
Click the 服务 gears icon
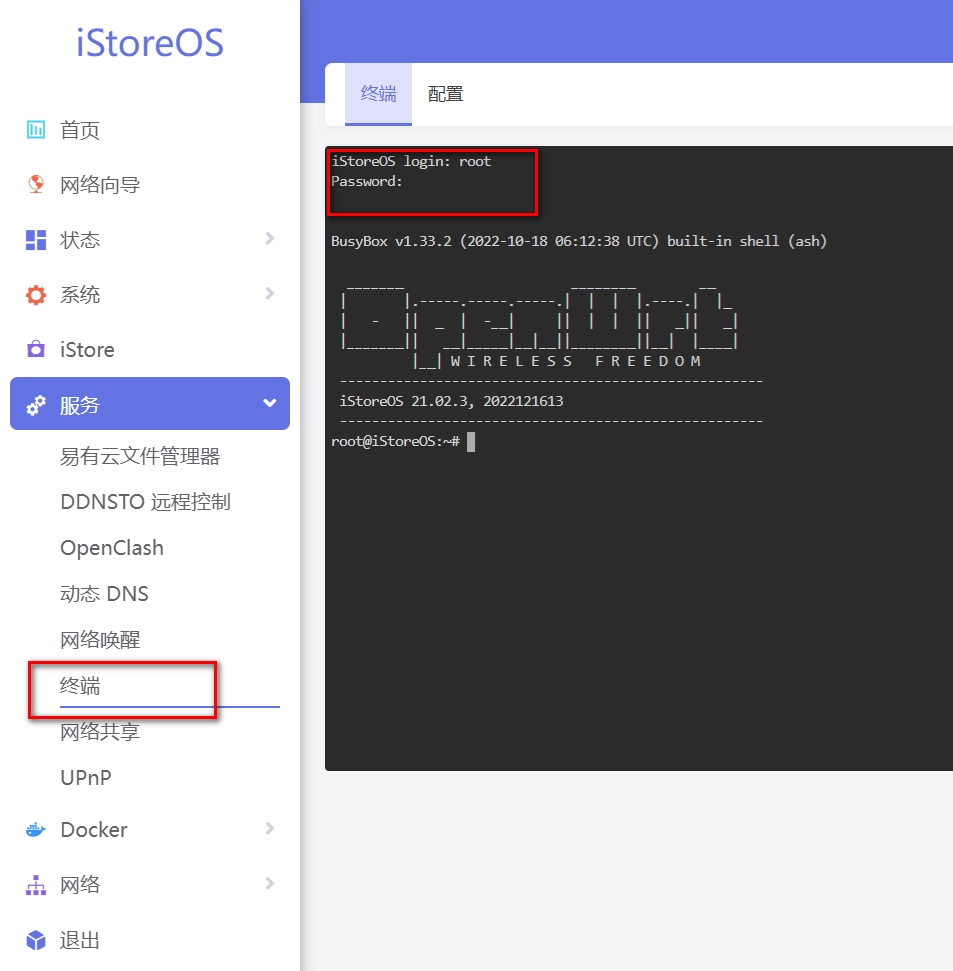click(36, 405)
